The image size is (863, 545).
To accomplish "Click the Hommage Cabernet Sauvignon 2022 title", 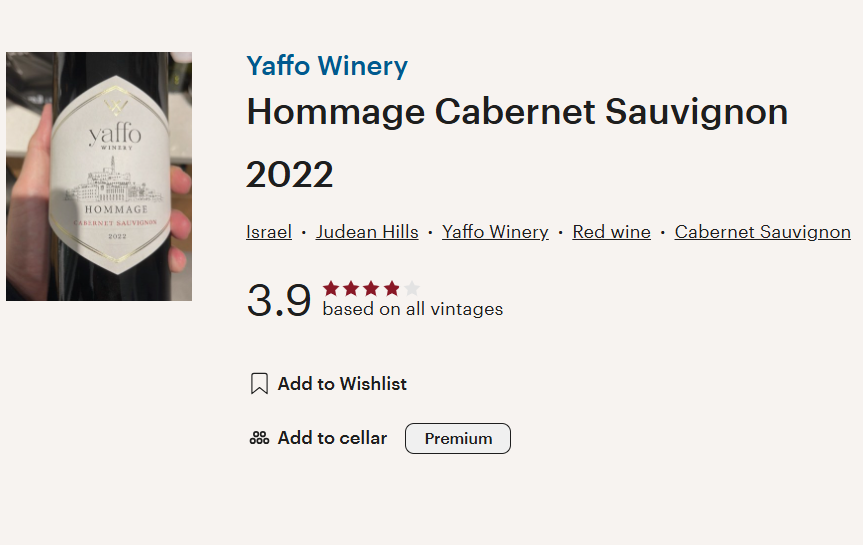I will click(x=517, y=113).
